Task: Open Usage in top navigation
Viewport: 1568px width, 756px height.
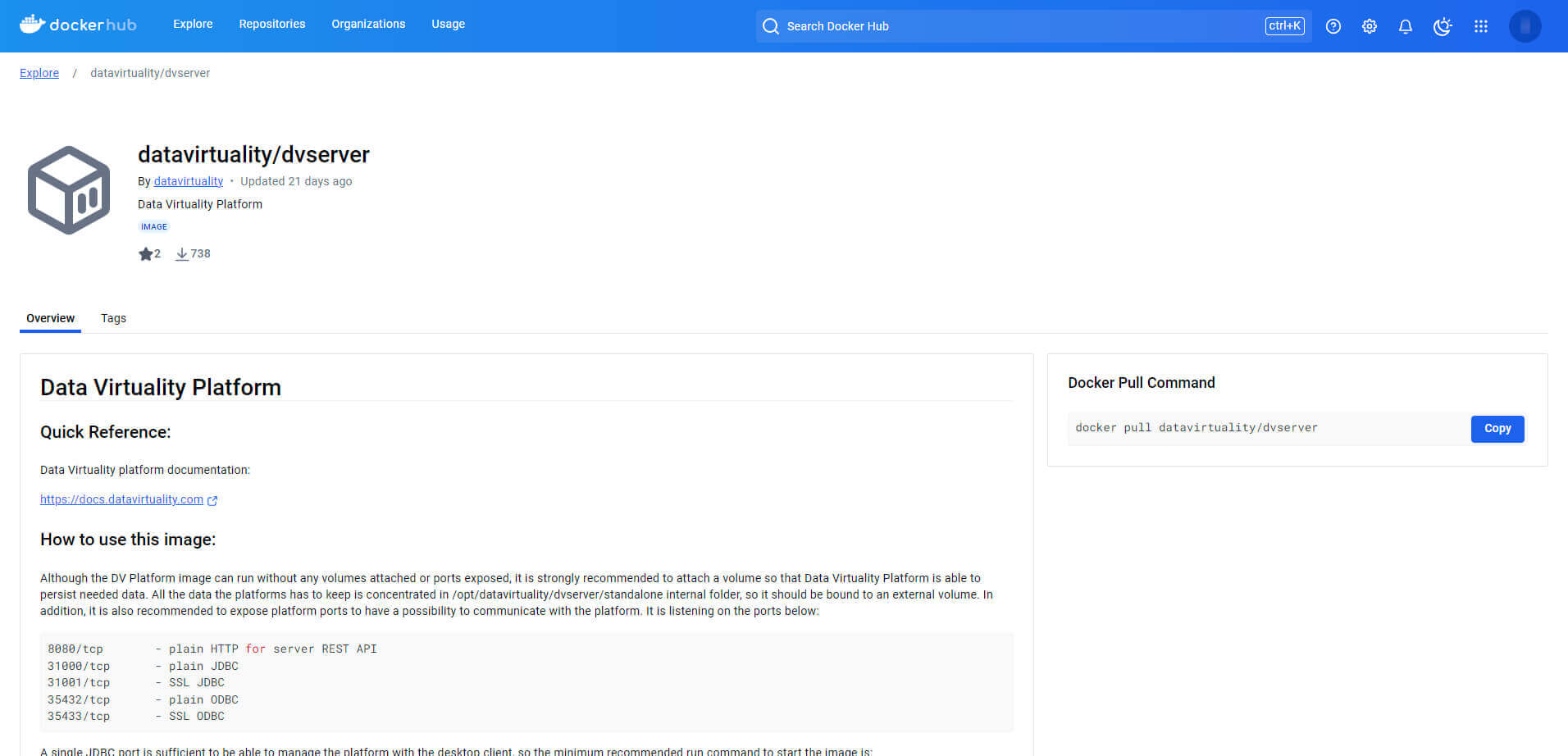Action: [x=448, y=24]
